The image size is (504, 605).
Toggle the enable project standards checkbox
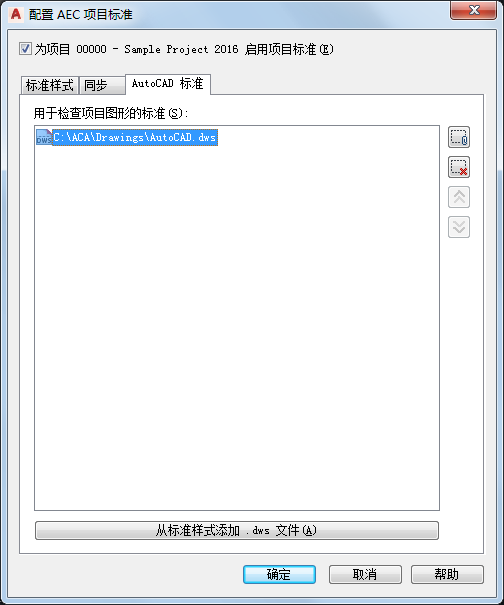[25, 49]
